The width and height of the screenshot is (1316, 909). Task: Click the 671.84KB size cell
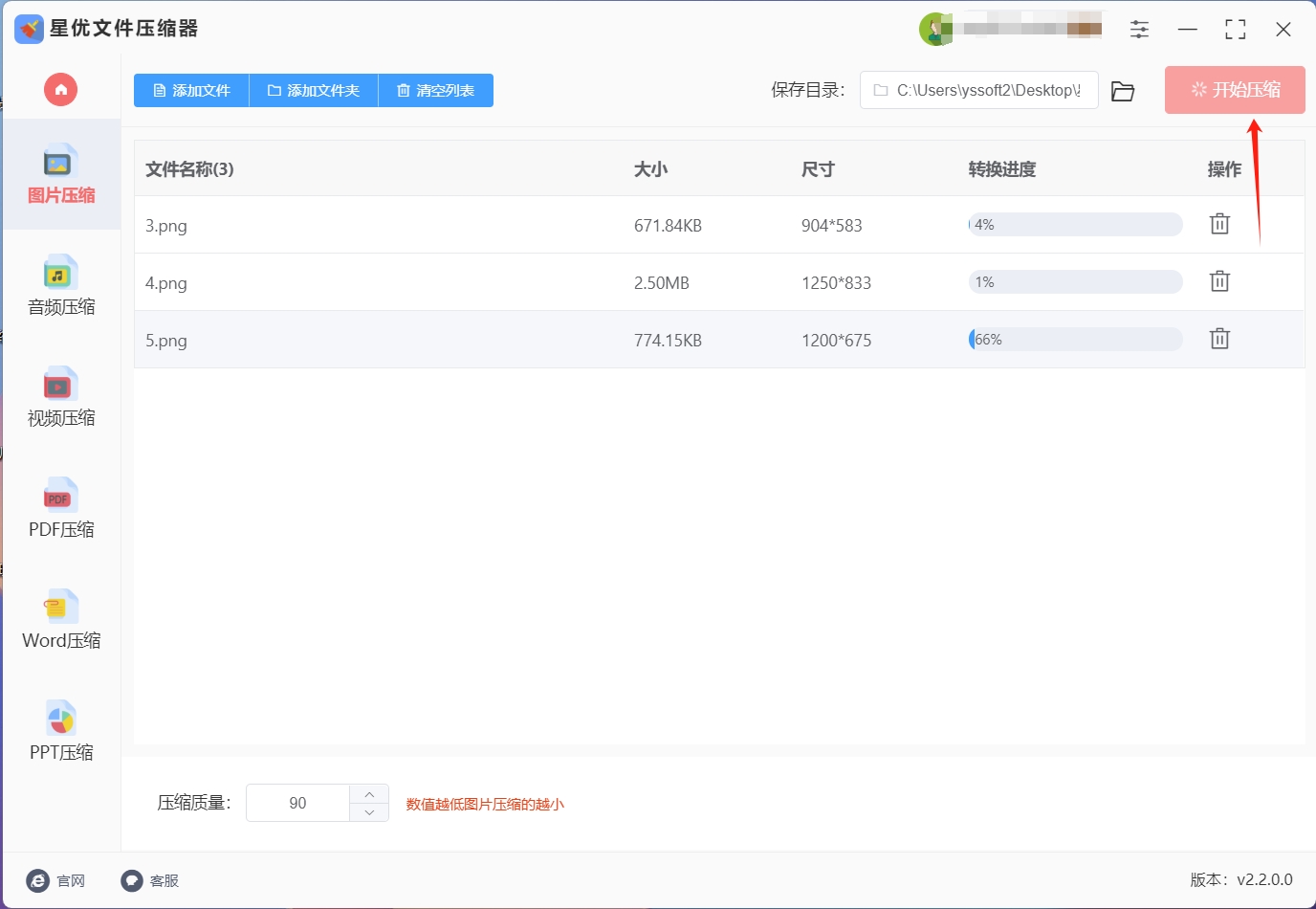click(668, 226)
